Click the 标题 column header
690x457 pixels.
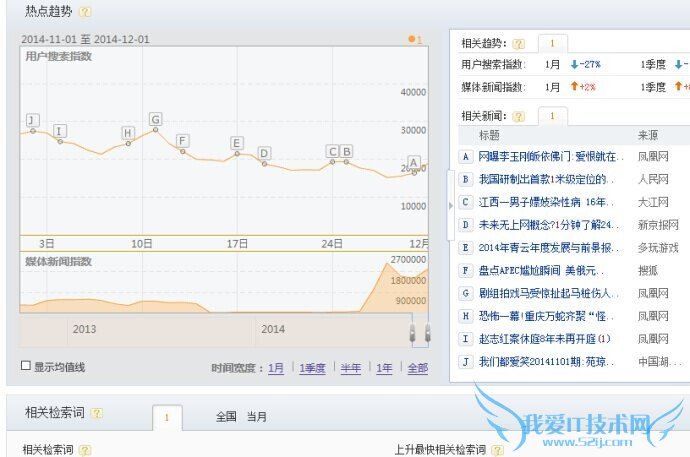coord(489,135)
